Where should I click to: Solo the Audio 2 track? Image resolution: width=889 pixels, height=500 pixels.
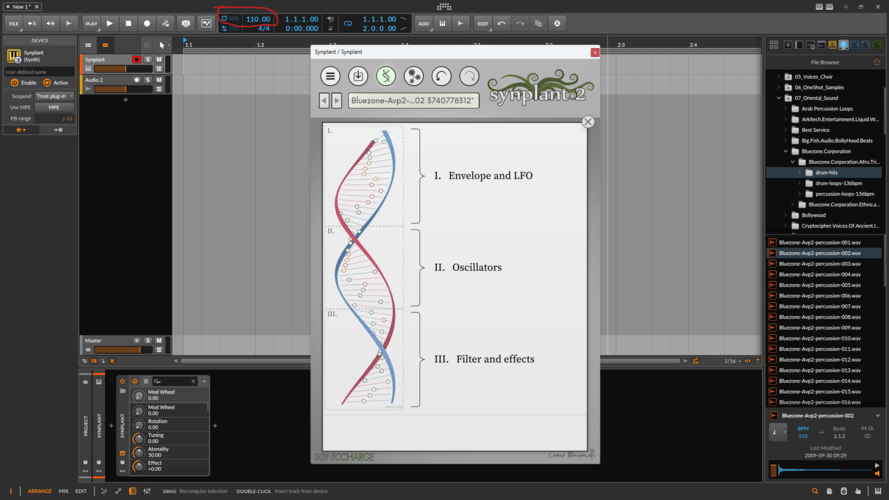(148, 80)
